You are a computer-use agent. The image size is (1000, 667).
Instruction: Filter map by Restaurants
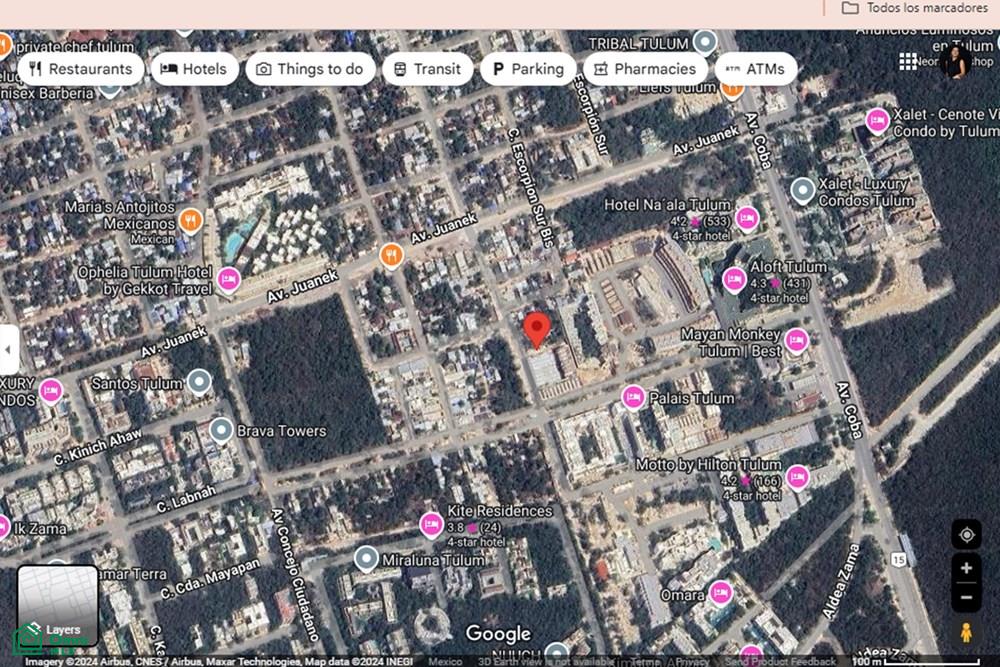81,69
